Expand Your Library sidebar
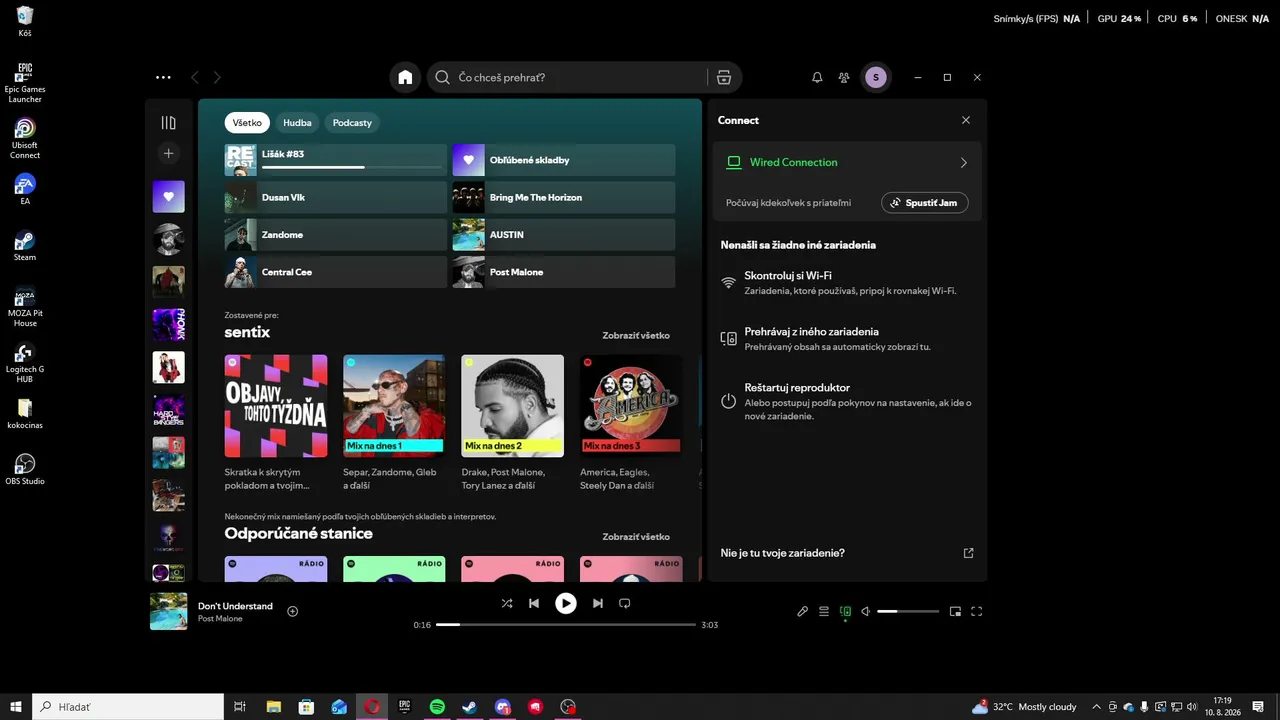The image size is (1280, 720). coord(168,123)
